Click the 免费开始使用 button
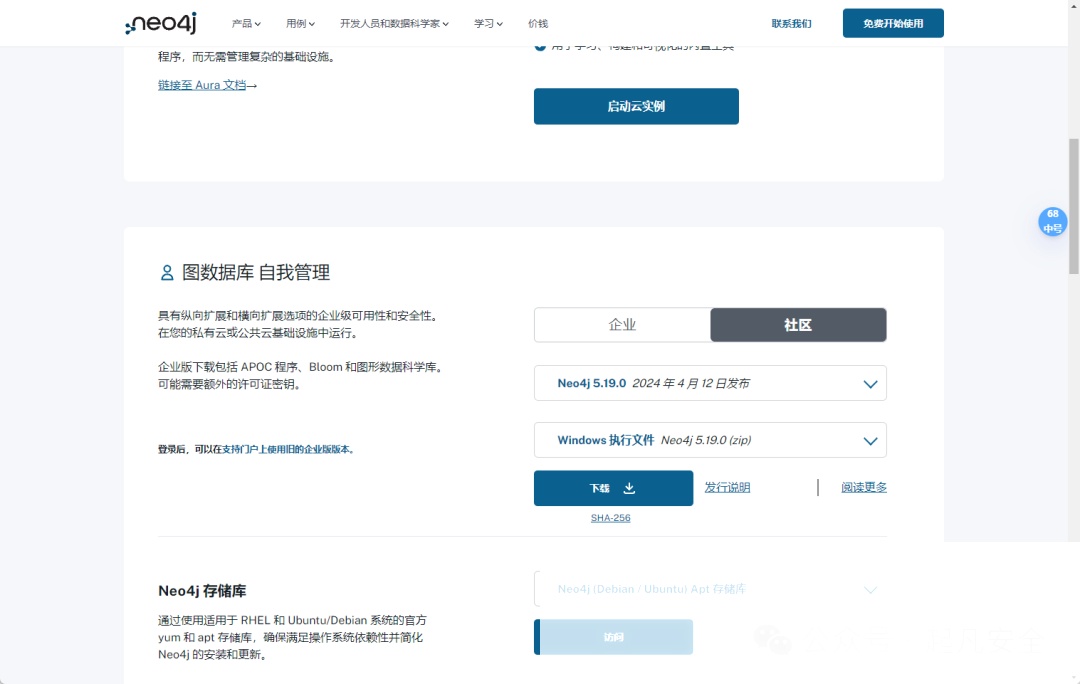 click(893, 23)
